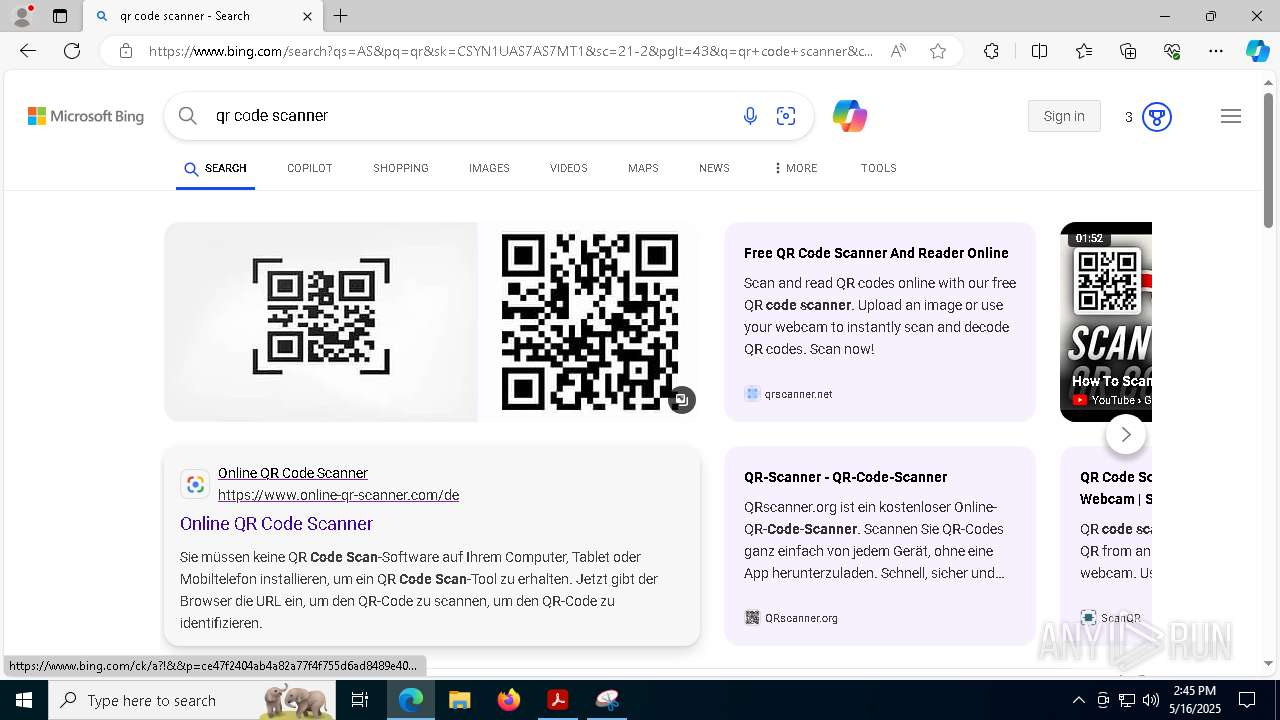Open notification center icon
This screenshot has width=1280, height=720.
(x=1247, y=700)
